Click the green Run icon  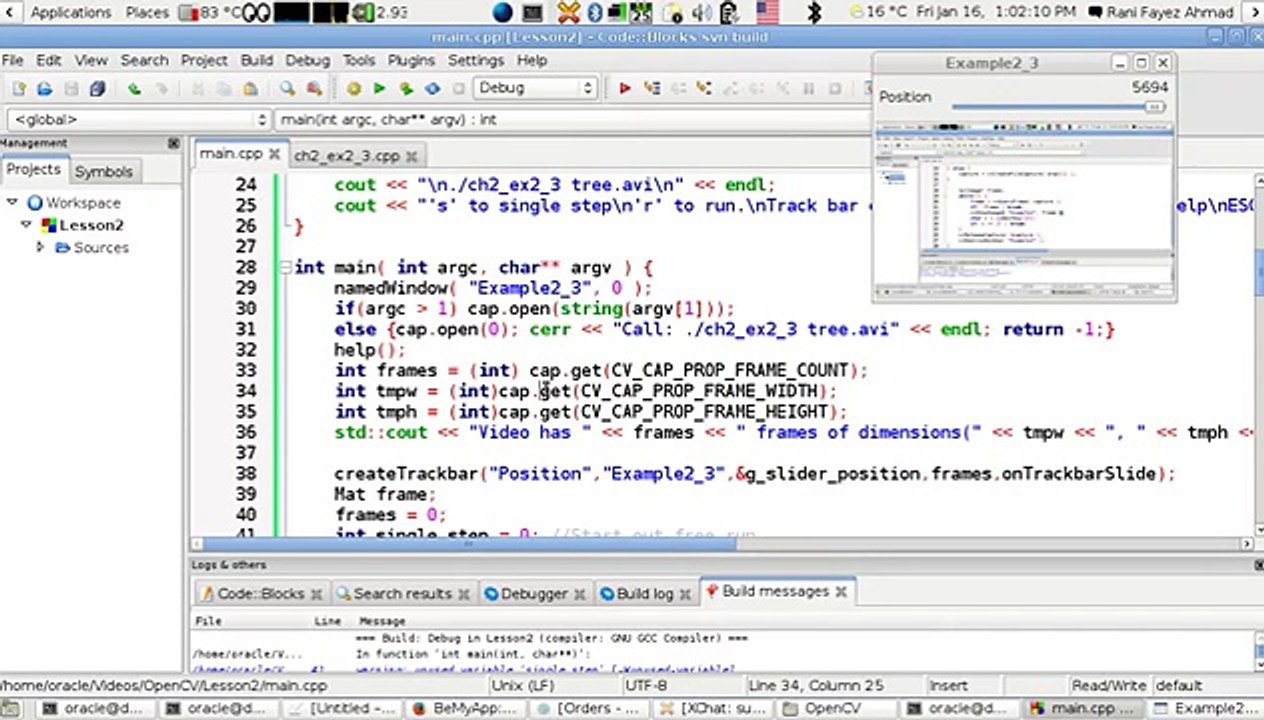[379, 88]
